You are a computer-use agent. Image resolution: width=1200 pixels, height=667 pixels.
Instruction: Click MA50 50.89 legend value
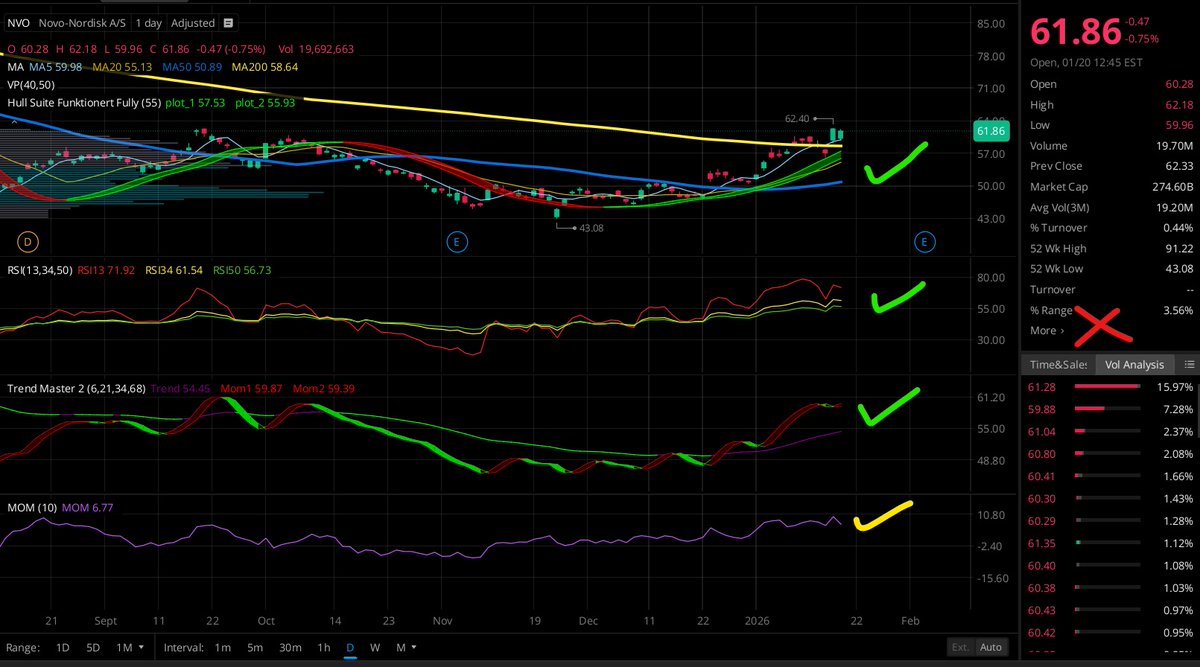pos(190,67)
